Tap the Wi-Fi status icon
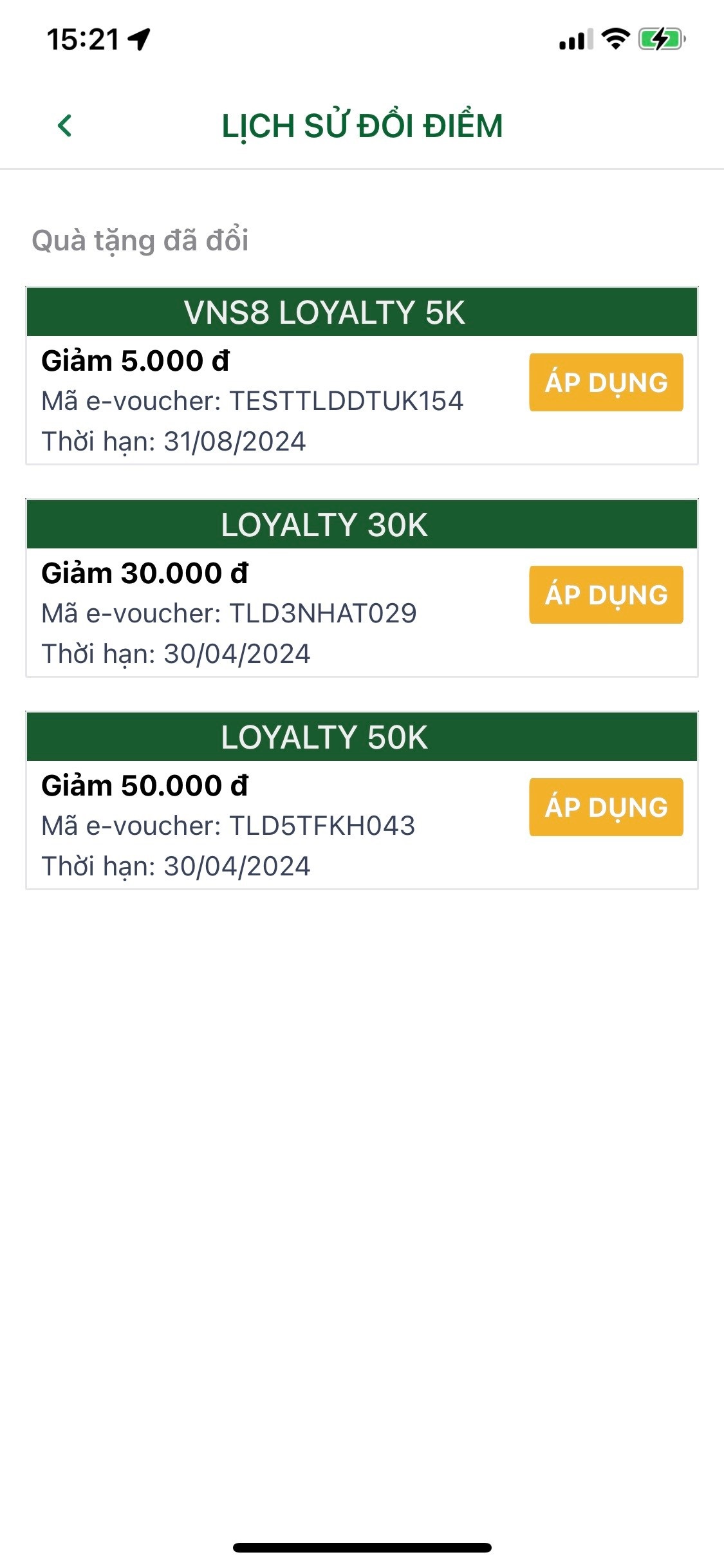This screenshot has width=724, height=1568. [x=616, y=39]
